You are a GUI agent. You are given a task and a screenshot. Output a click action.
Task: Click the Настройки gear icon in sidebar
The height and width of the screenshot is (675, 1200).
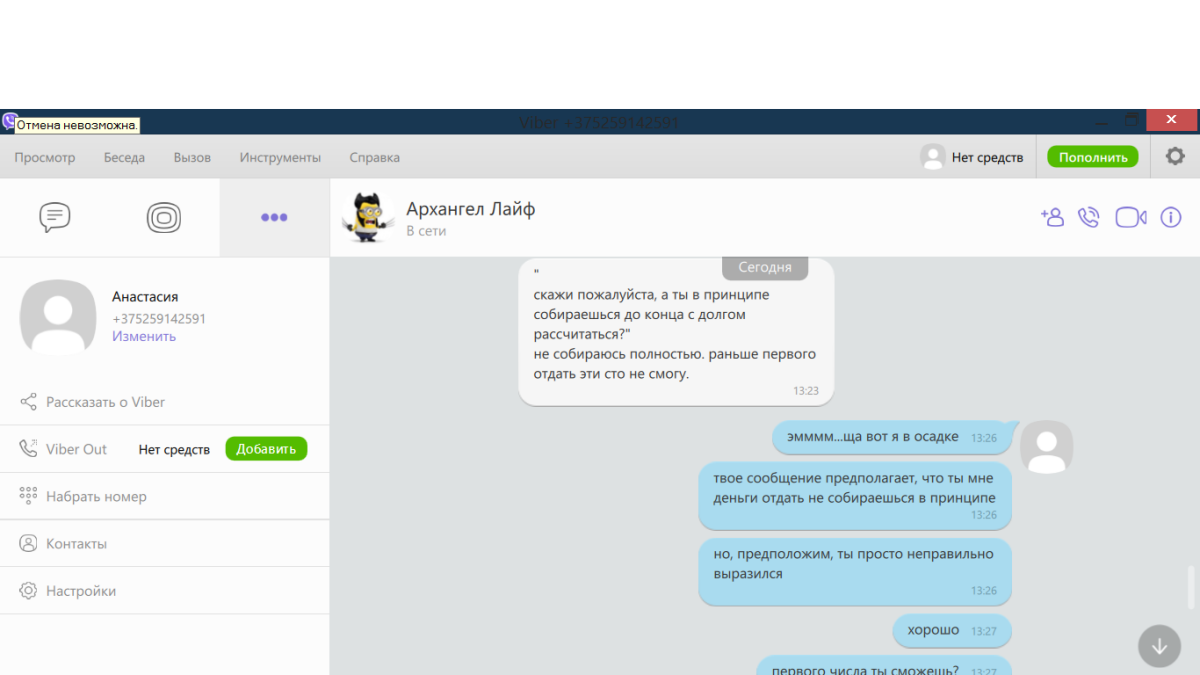tap(28, 591)
